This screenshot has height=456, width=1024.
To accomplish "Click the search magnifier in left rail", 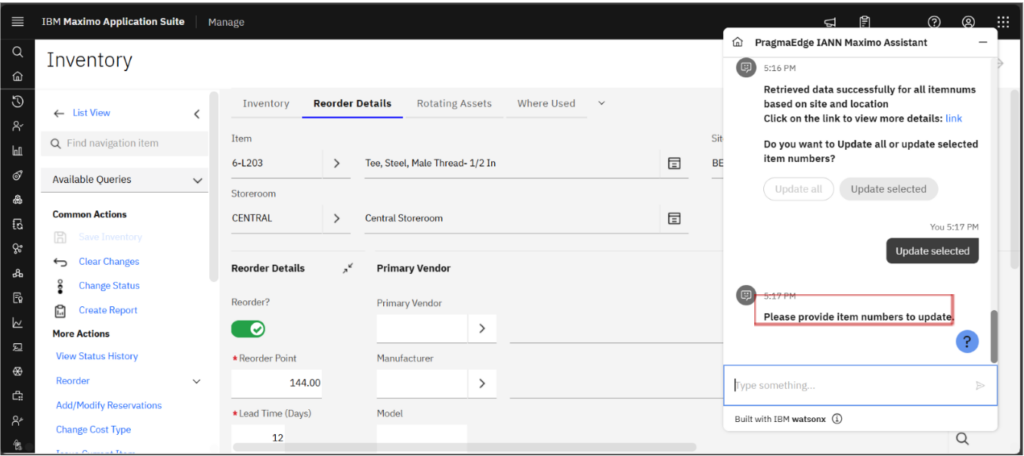I will 18,52.
